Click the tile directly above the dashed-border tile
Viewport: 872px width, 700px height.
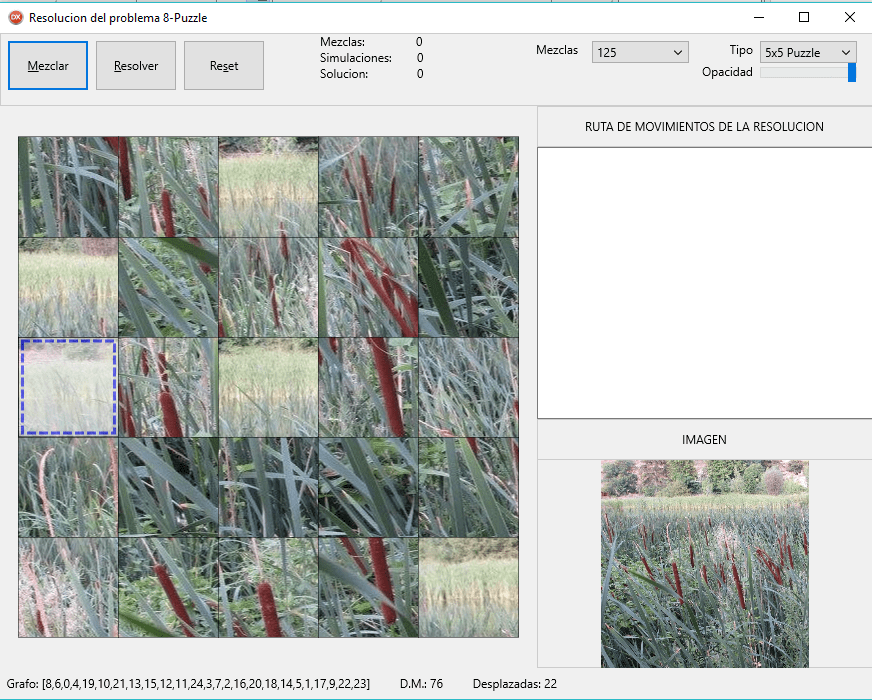tap(68, 287)
